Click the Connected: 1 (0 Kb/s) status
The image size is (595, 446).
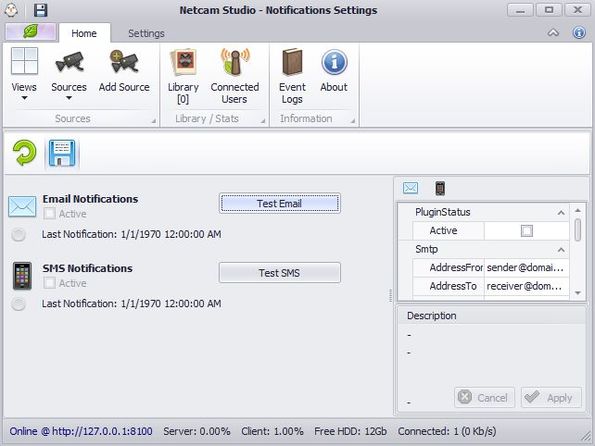tap(447, 432)
